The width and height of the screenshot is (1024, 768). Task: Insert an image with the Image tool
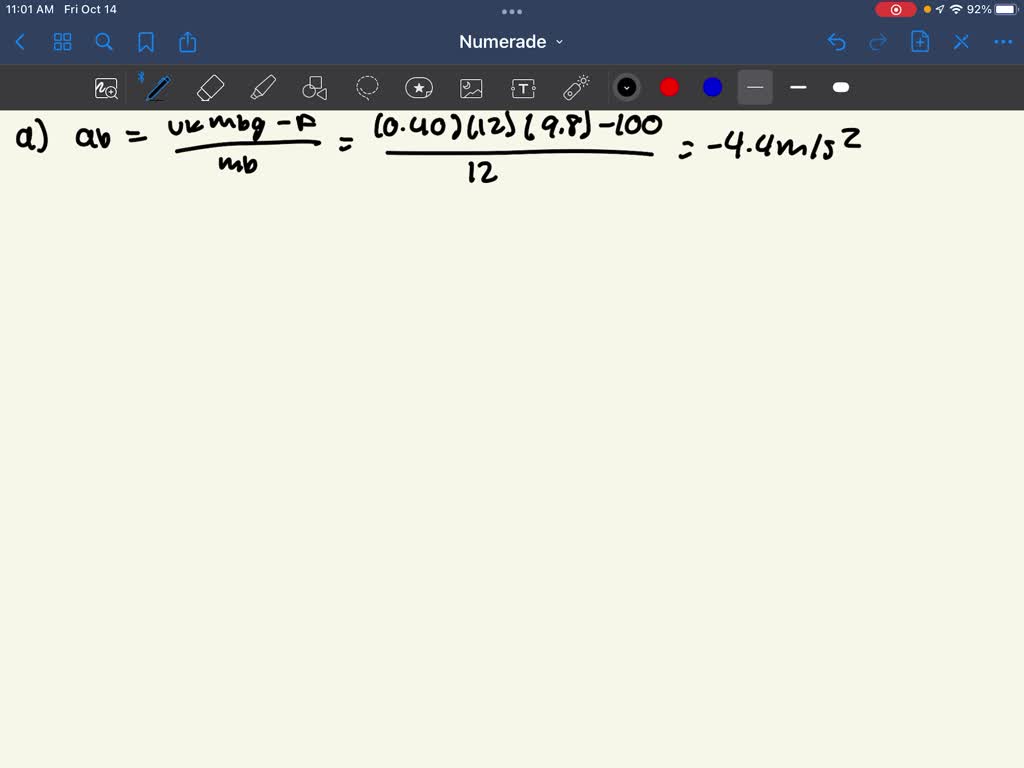point(471,87)
